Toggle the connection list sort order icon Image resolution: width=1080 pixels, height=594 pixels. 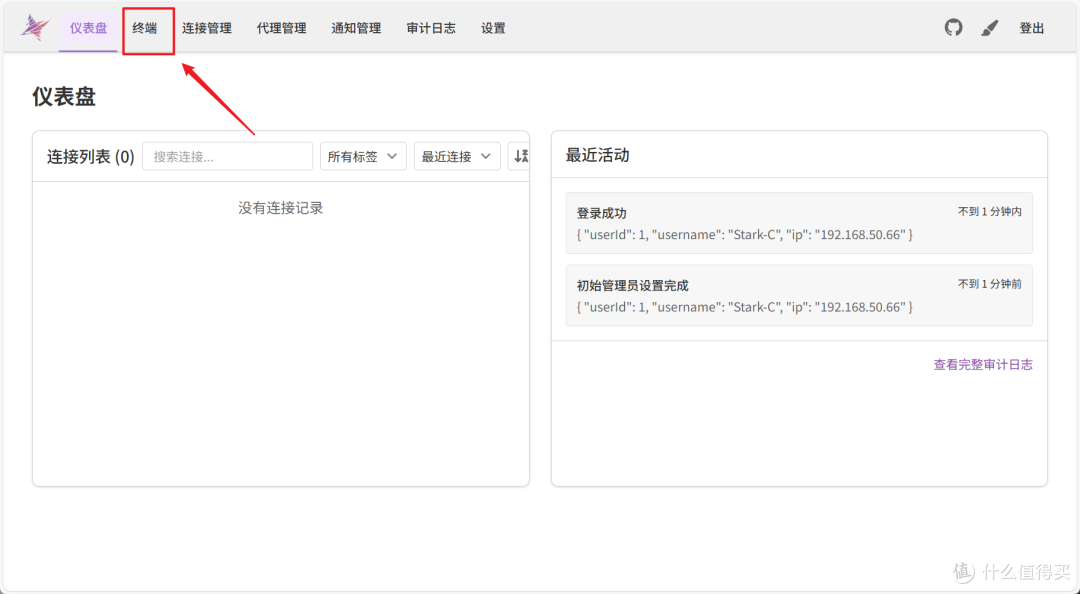(x=521, y=156)
